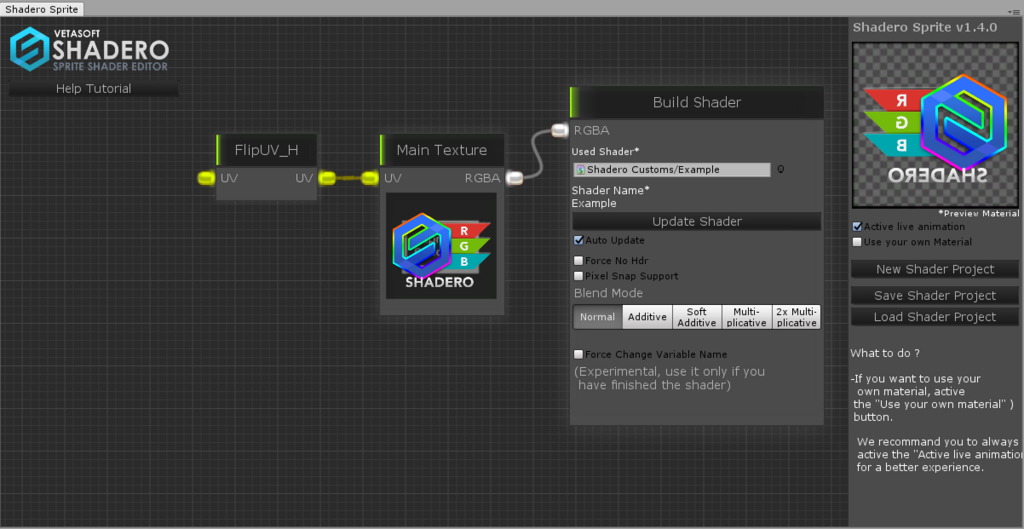
Task: Click the Experimental warning text
Action: 669,379
